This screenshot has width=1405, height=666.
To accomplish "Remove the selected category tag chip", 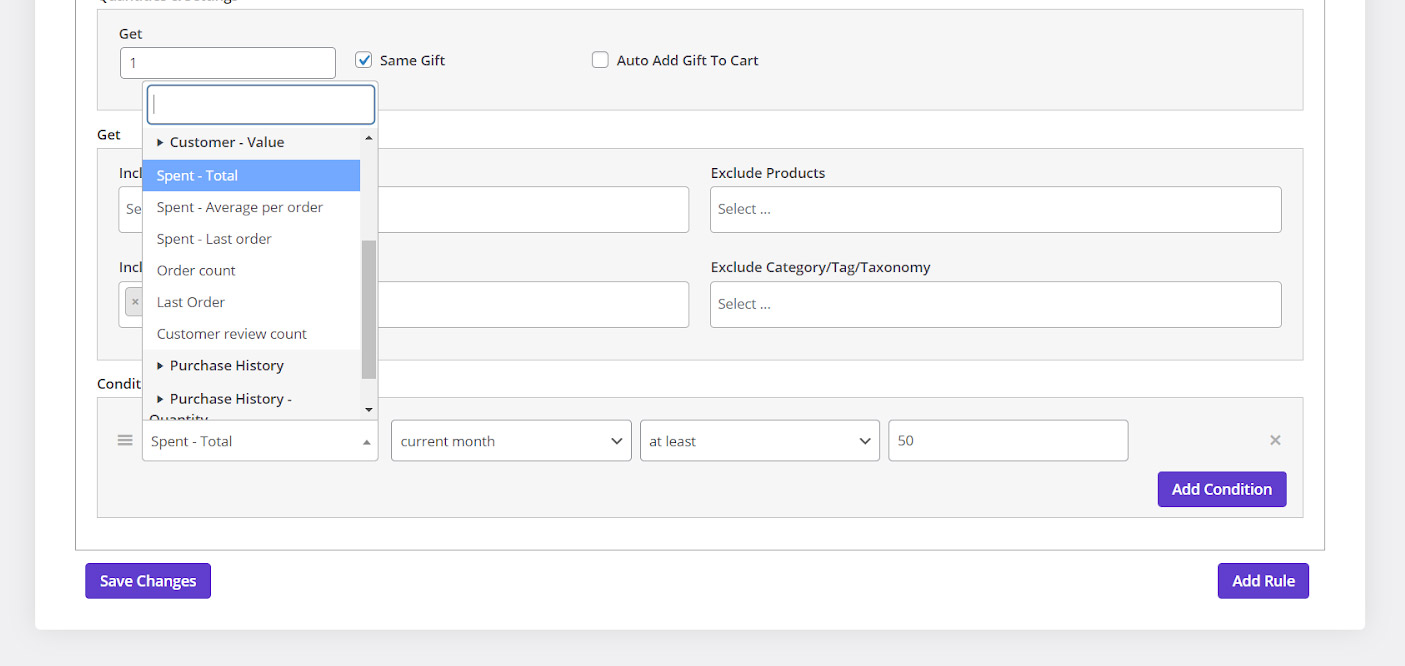I will click(135, 302).
